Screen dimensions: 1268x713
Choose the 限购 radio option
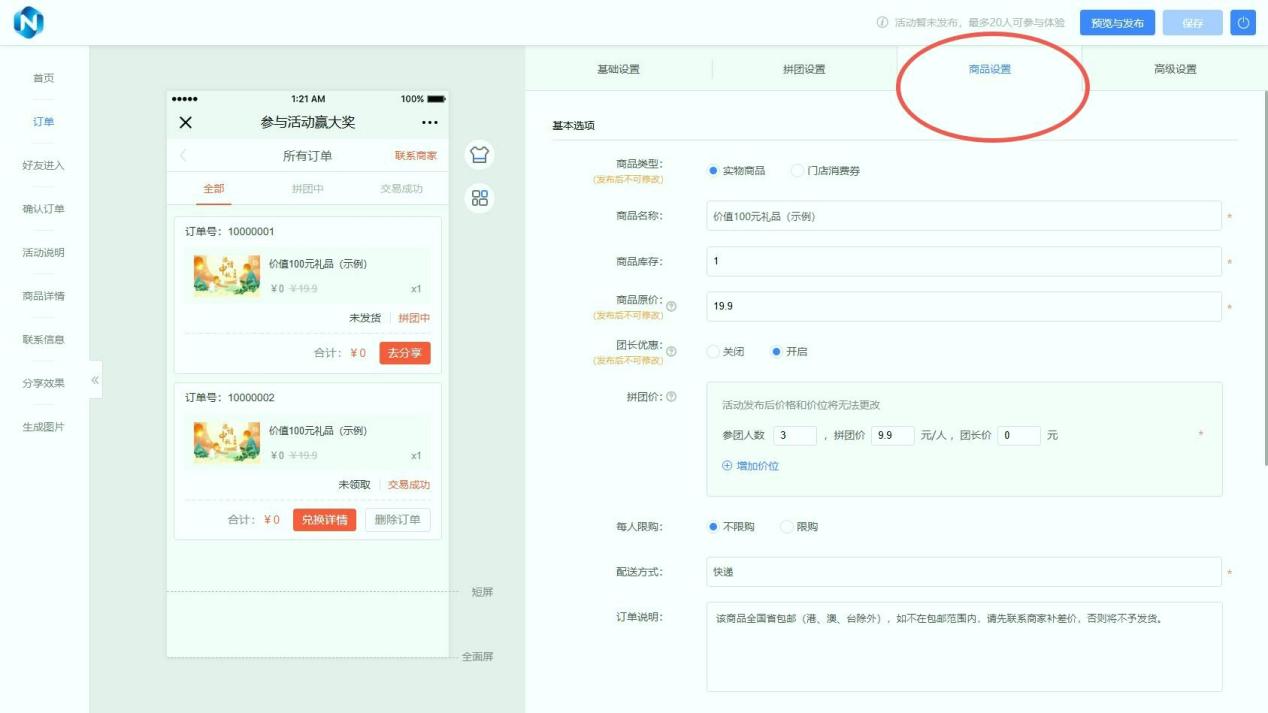pos(786,527)
